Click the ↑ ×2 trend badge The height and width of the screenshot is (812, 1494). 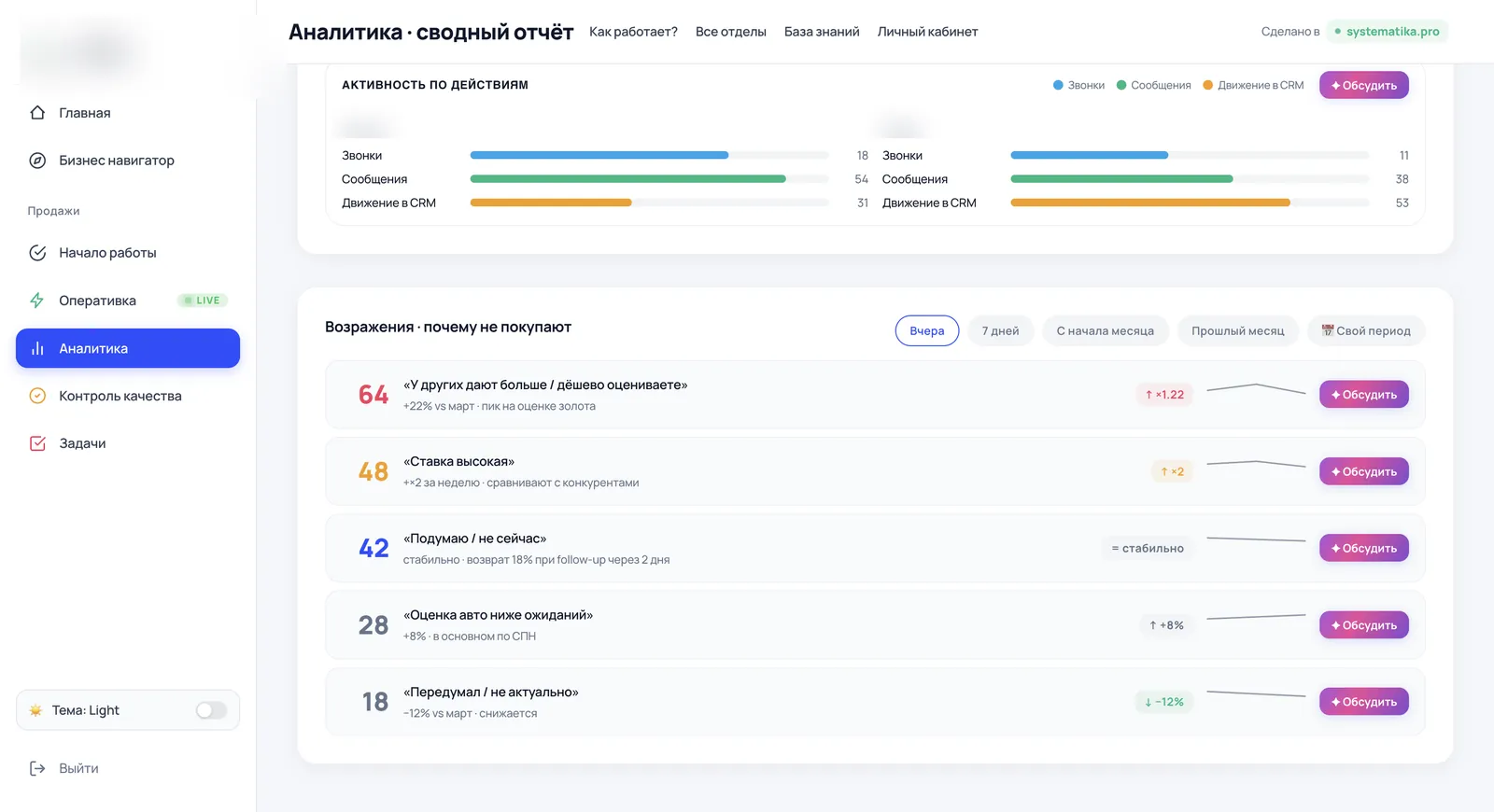pos(1172,471)
